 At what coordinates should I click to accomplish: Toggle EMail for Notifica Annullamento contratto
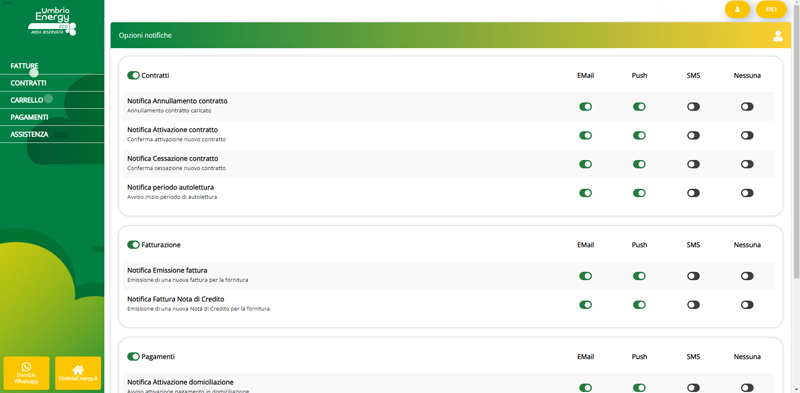click(x=585, y=107)
